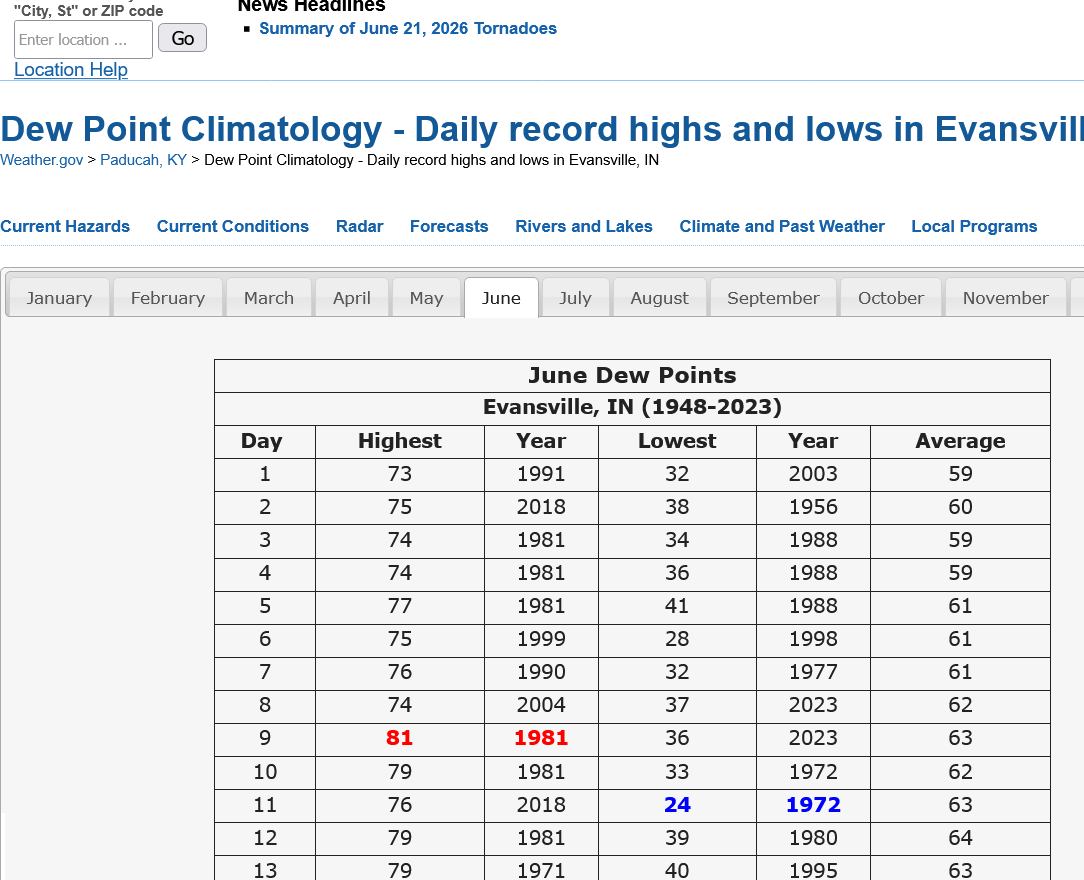The height and width of the screenshot is (880, 1084).
Task: Open the Local Programs menu
Action: [974, 226]
